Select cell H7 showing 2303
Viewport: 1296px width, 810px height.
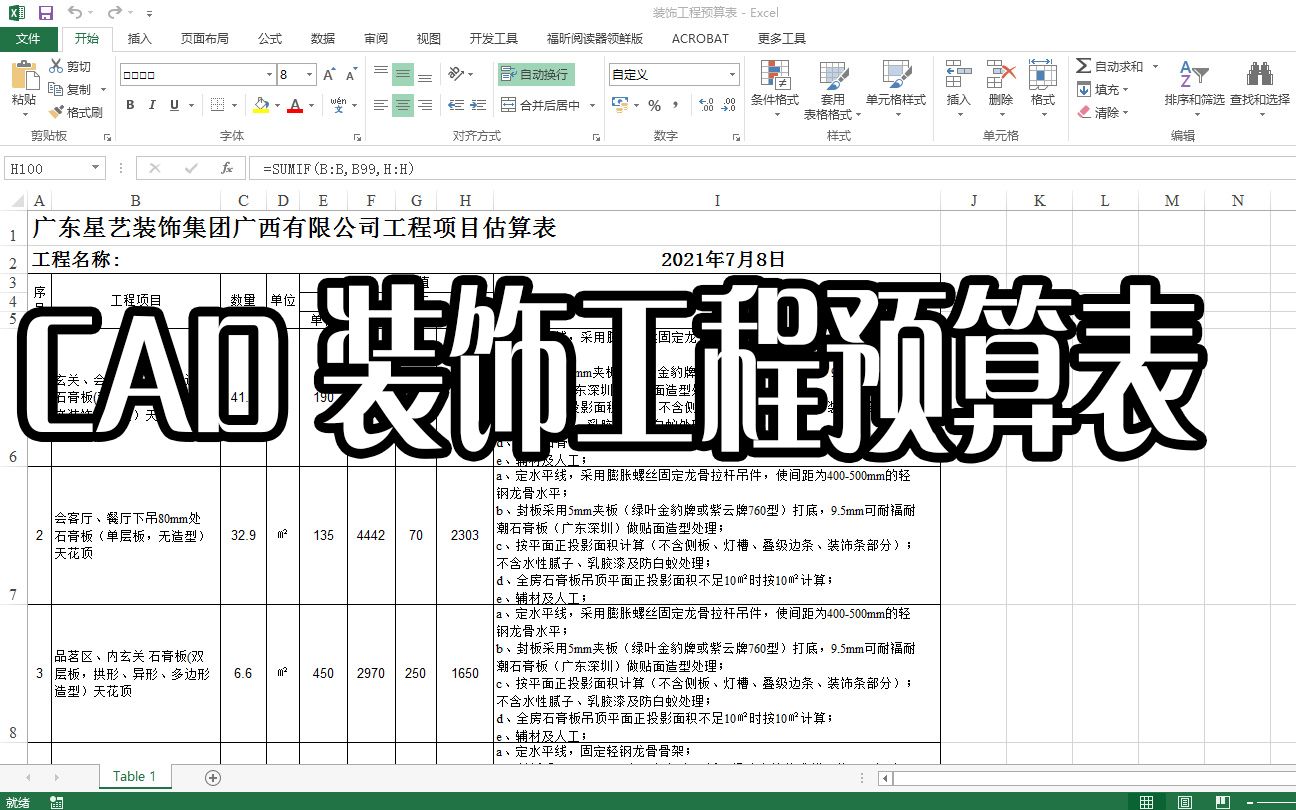465,535
